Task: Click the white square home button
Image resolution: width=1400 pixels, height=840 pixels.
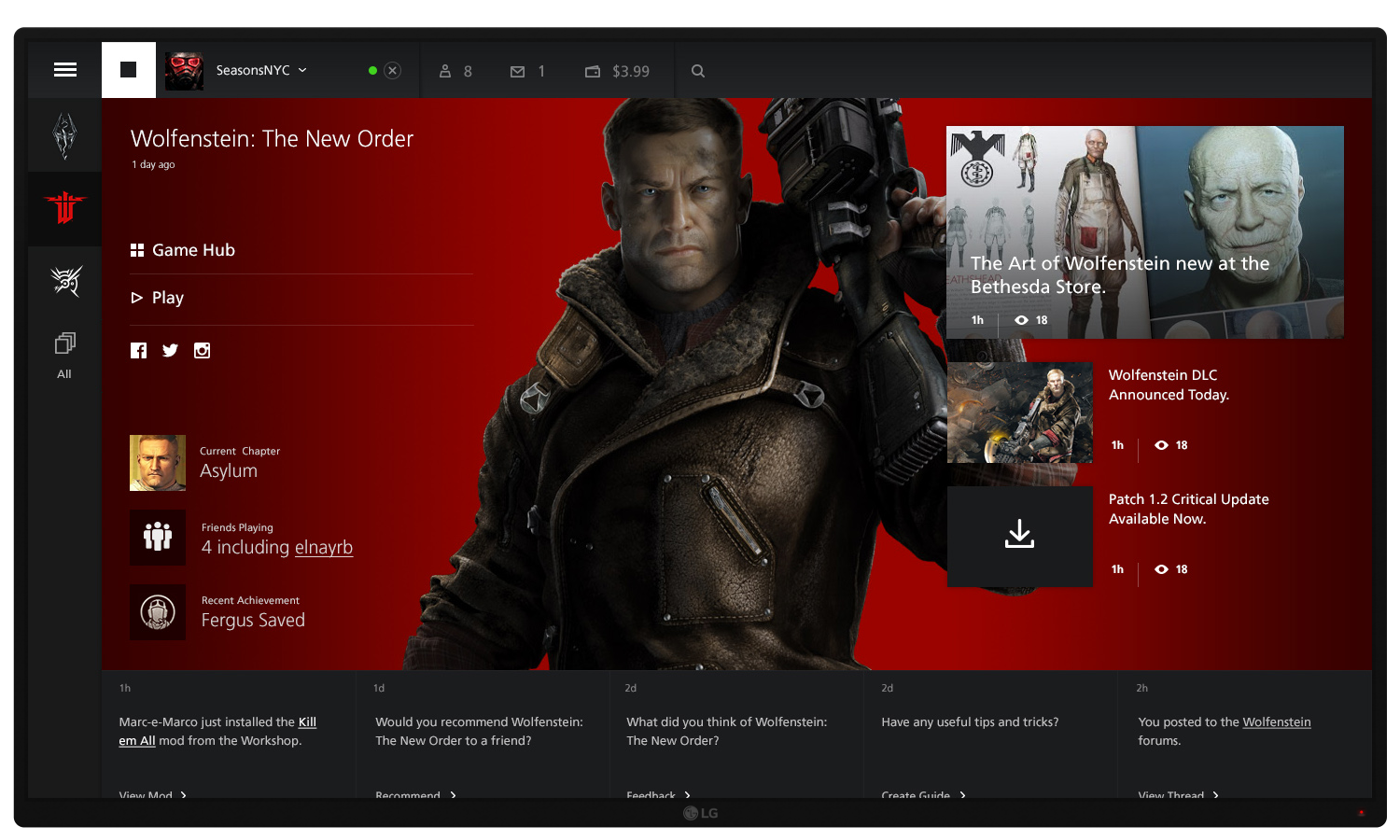Action: (x=129, y=70)
